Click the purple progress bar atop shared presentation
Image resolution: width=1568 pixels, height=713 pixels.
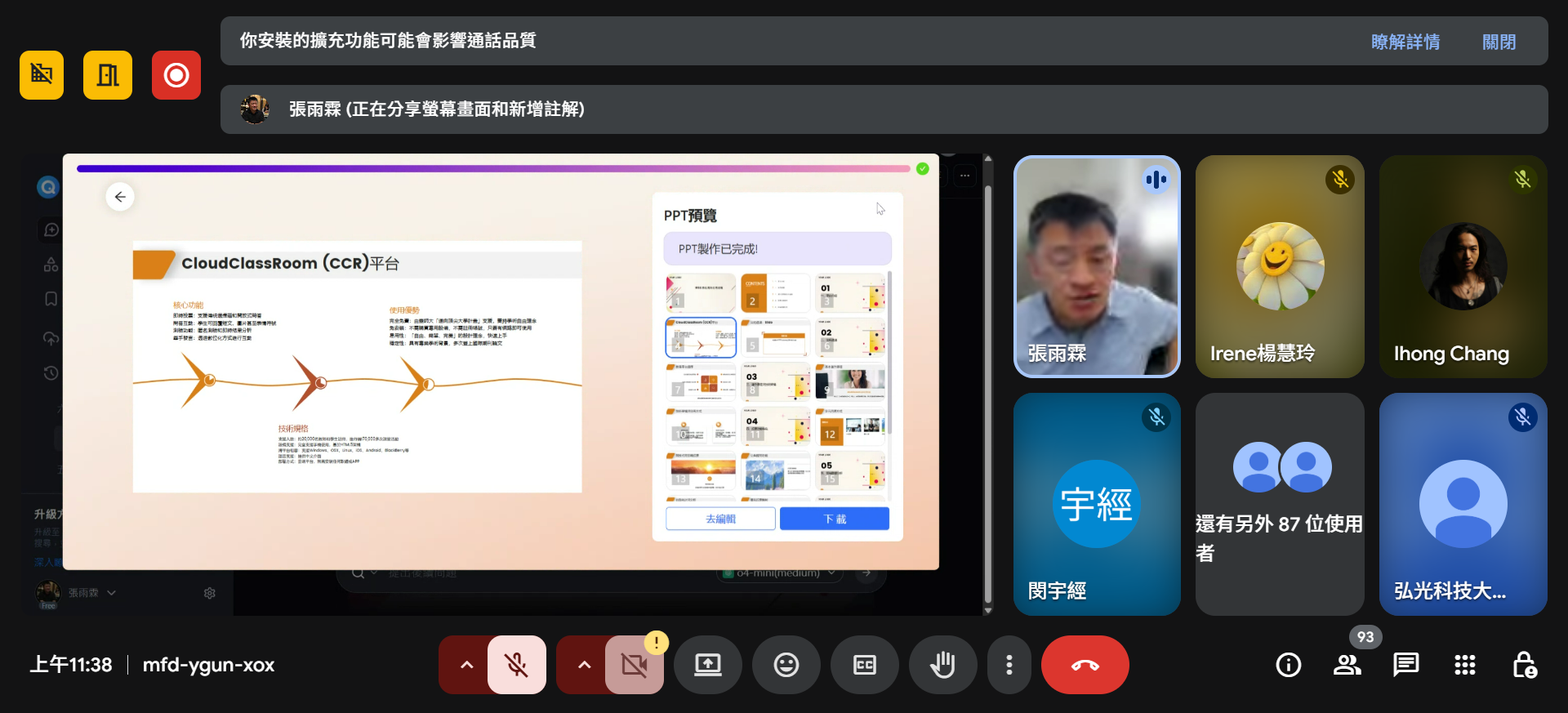tap(493, 169)
